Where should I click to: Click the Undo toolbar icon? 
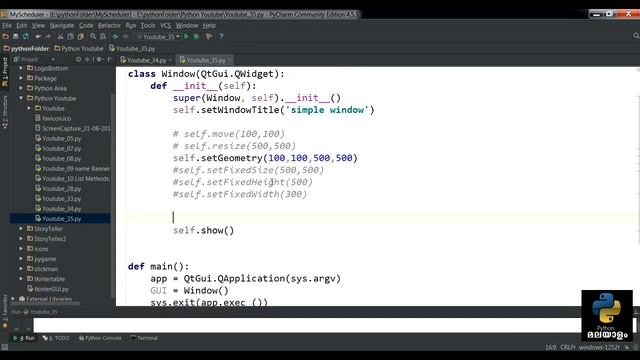[x=38, y=36]
